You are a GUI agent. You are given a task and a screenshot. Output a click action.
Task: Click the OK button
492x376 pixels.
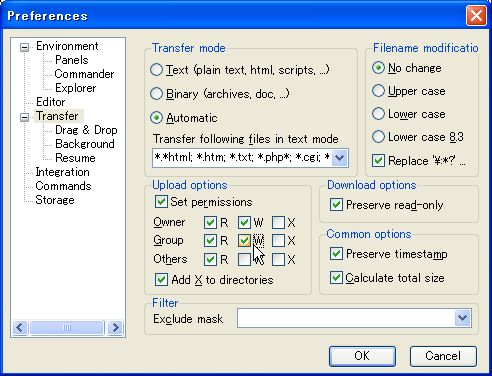click(362, 356)
